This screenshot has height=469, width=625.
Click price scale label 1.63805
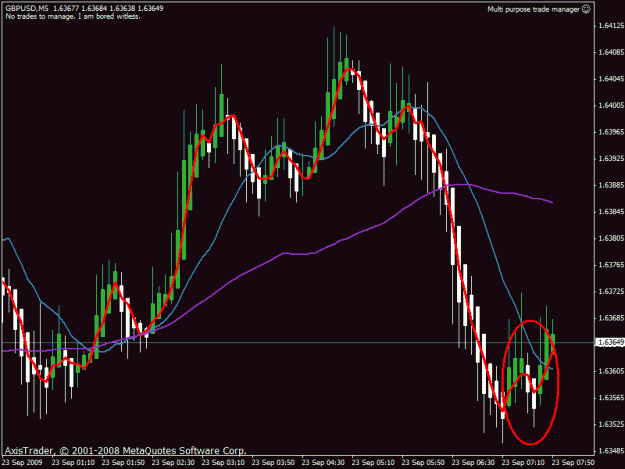pos(611,238)
